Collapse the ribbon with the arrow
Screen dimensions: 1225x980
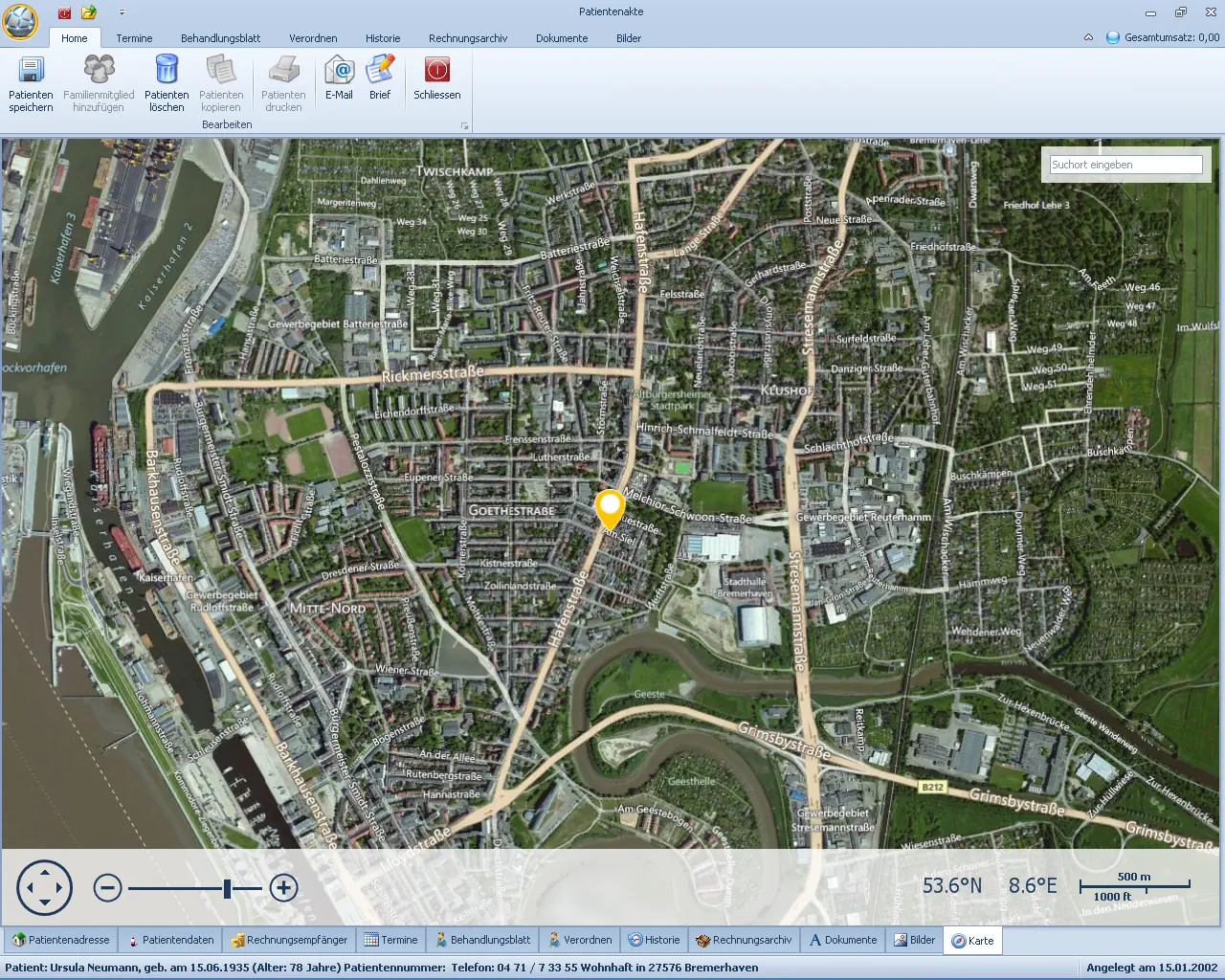click(x=1088, y=38)
